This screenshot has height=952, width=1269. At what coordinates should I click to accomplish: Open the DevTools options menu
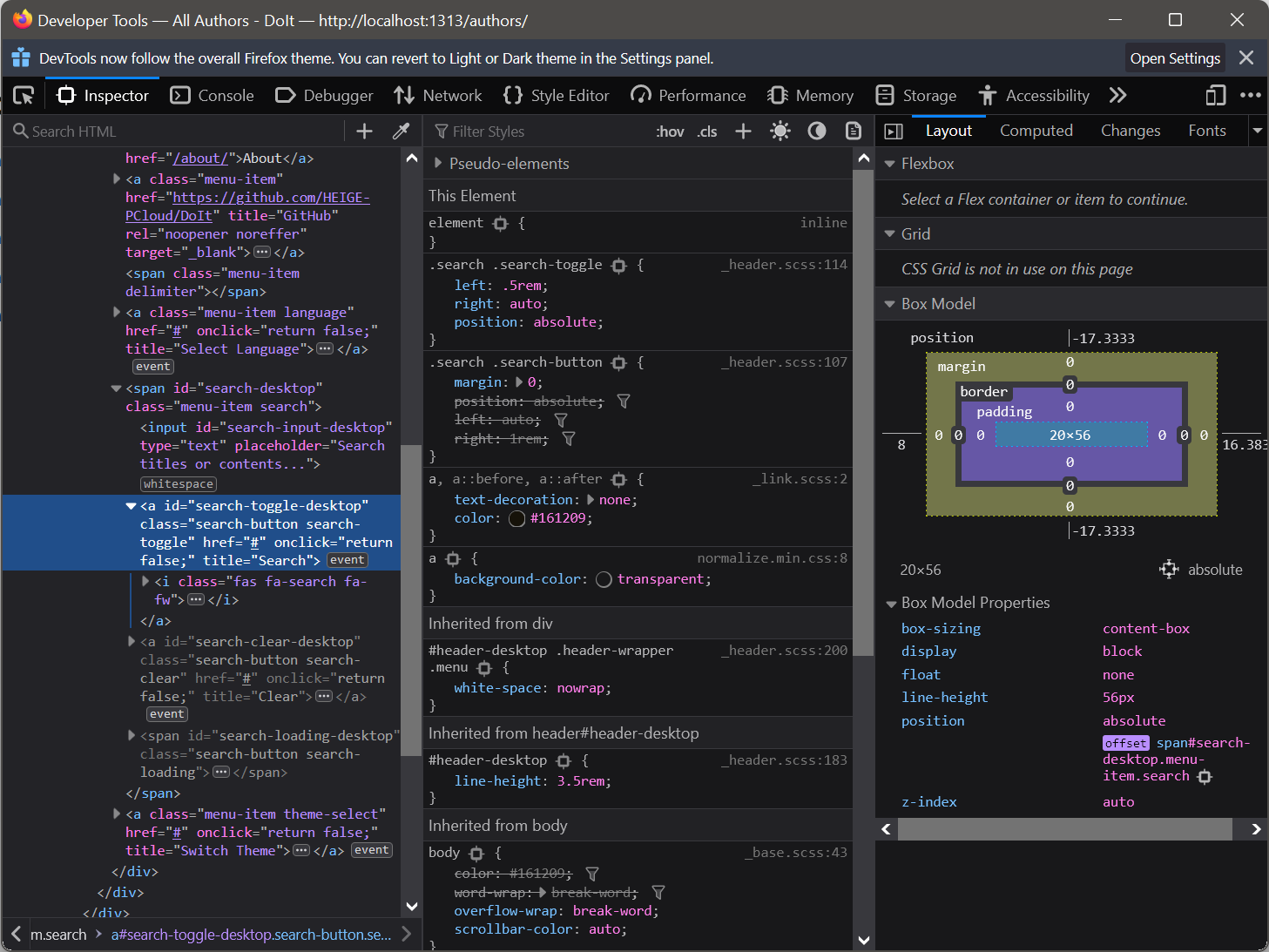coord(1250,96)
